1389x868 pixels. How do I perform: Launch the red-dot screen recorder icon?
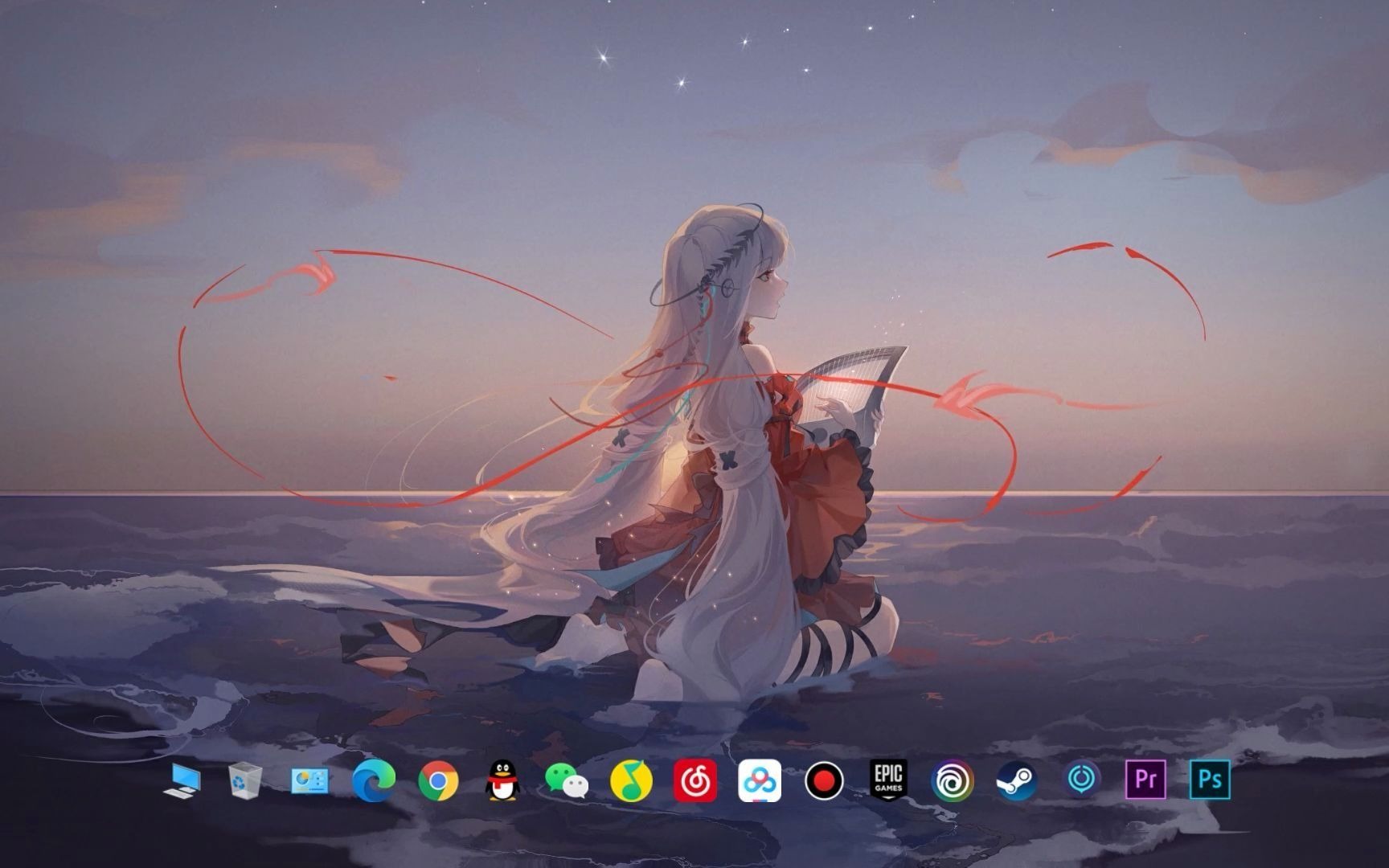pos(824,780)
